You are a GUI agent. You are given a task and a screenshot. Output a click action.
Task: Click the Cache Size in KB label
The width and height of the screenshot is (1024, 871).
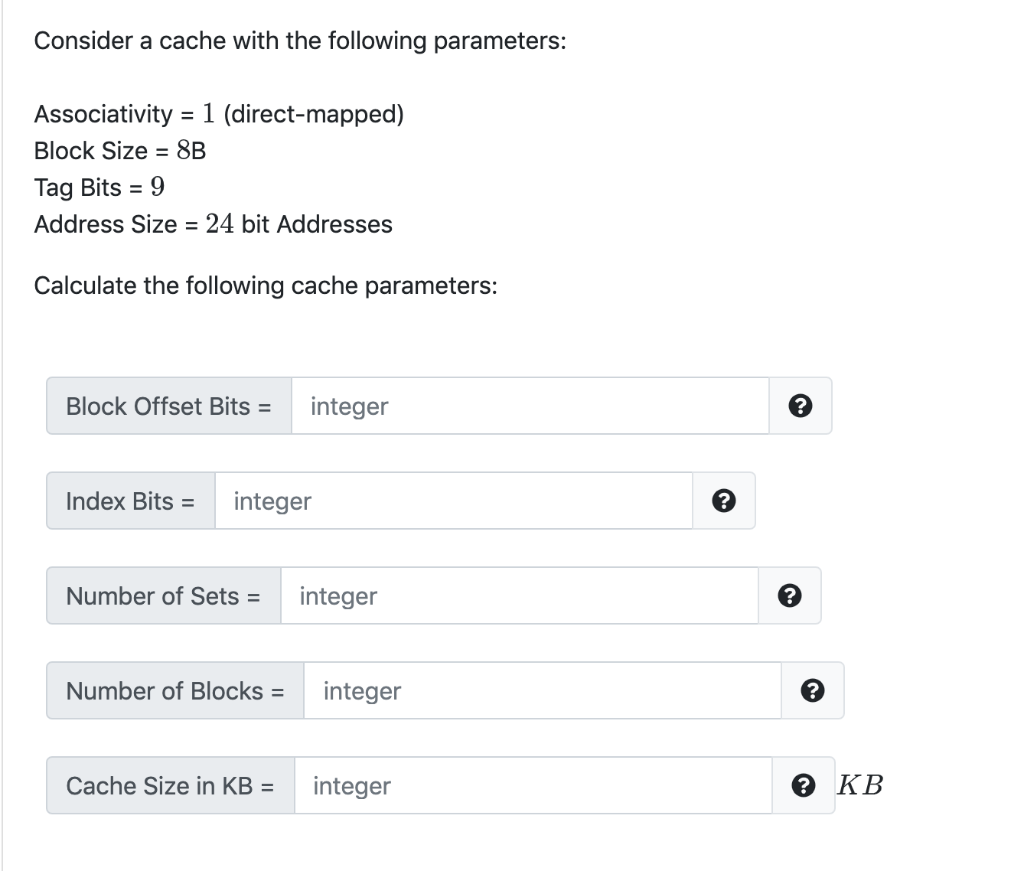click(x=170, y=785)
